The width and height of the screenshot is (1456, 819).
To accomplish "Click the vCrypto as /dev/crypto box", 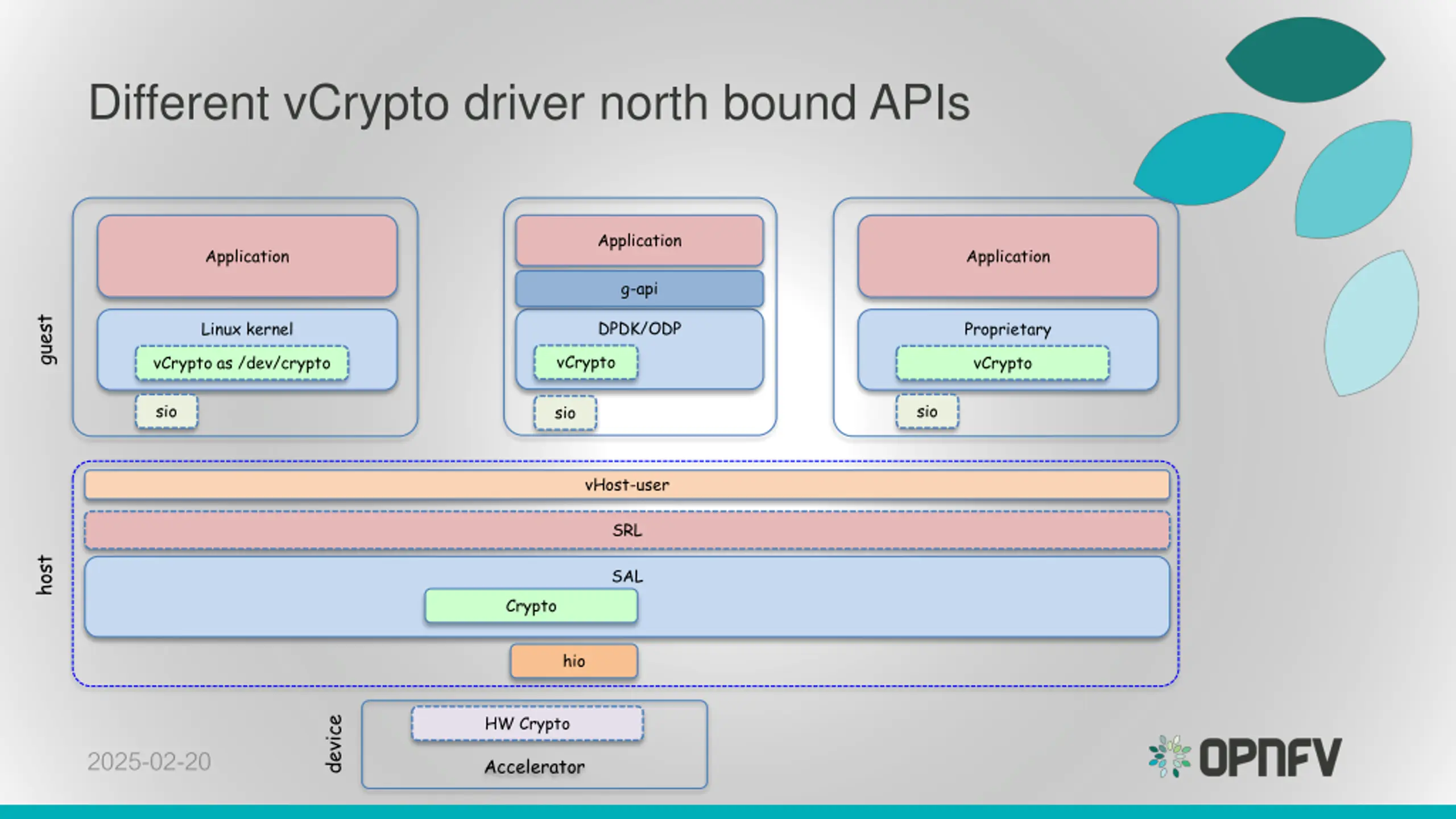I will point(242,363).
